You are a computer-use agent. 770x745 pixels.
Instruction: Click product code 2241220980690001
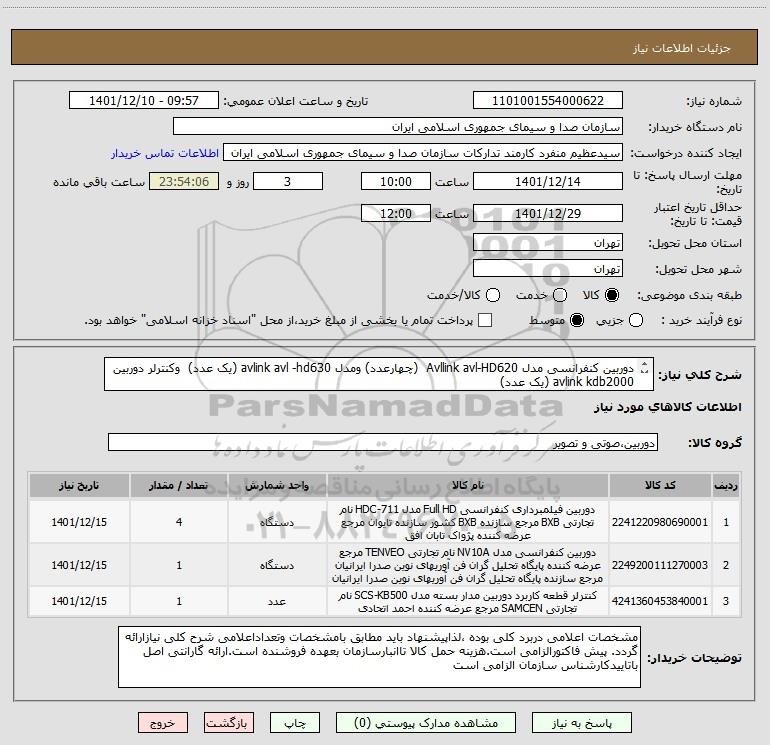[x=660, y=522]
